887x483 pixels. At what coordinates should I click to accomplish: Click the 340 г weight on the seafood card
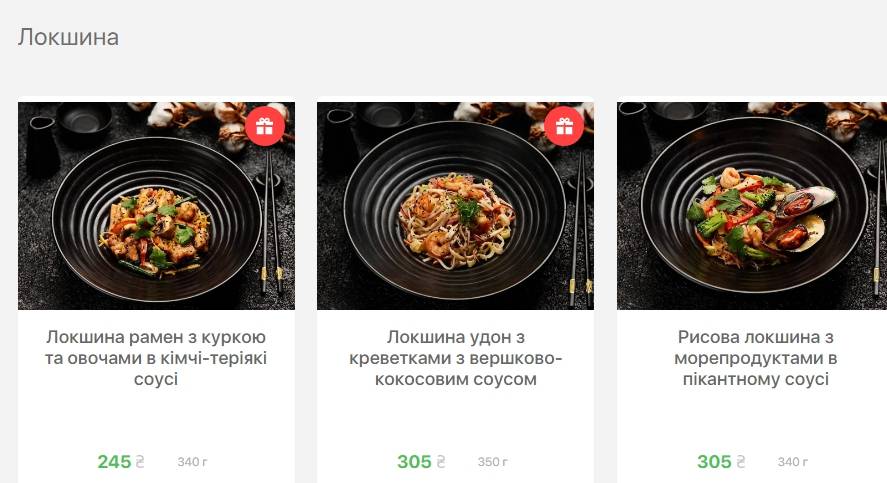pos(793,462)
